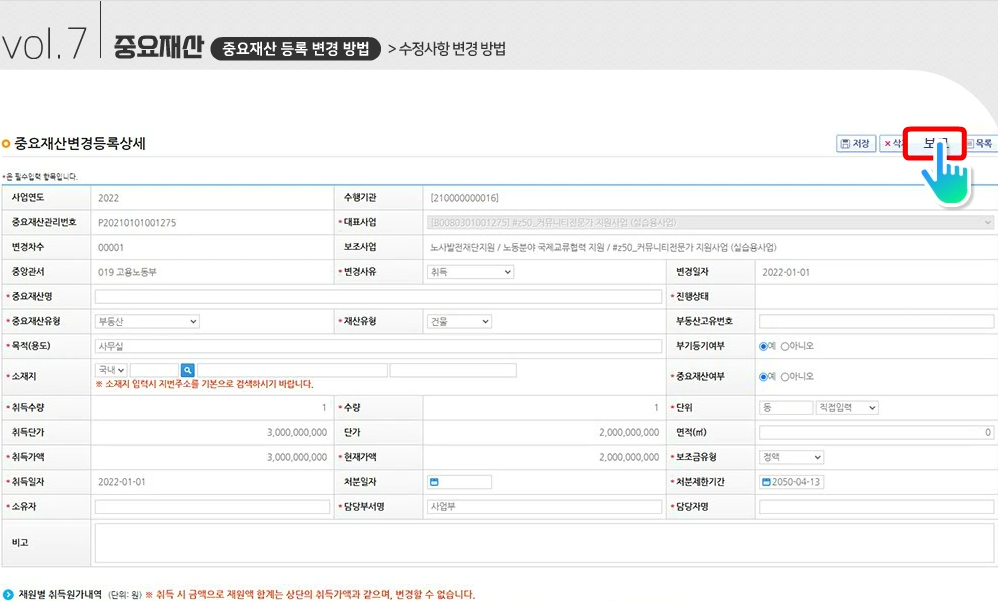Screen dimensions: 998x601
Task: Click the 목록 list button
Action: coord(981,143)
